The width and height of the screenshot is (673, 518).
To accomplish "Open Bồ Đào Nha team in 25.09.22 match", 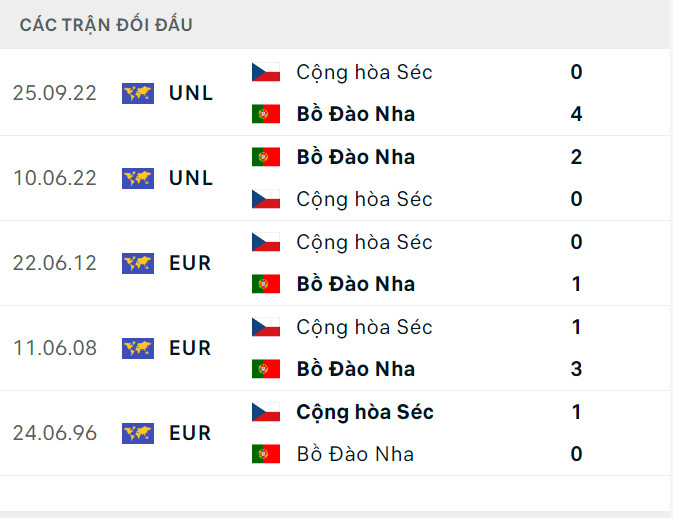I will coord(355,114).
